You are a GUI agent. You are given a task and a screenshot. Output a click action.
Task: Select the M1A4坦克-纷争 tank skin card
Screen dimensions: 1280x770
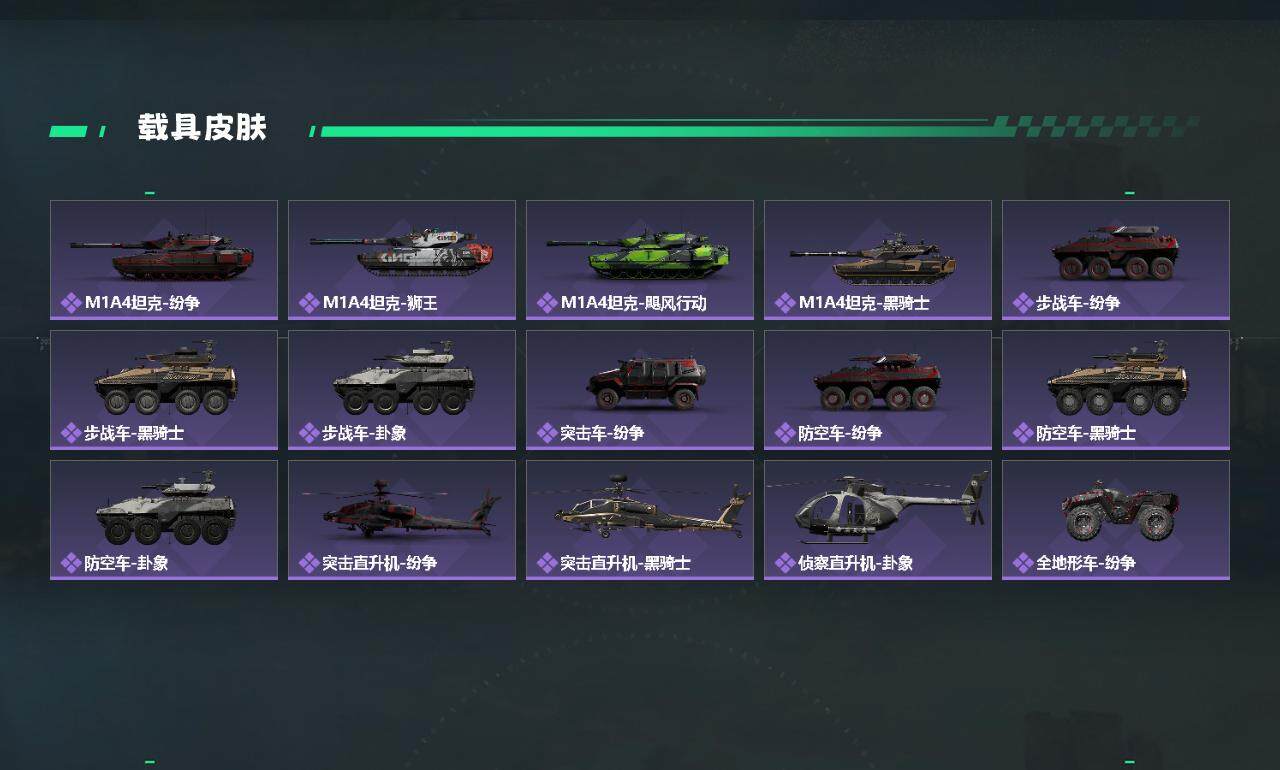(x=164, y=260)
